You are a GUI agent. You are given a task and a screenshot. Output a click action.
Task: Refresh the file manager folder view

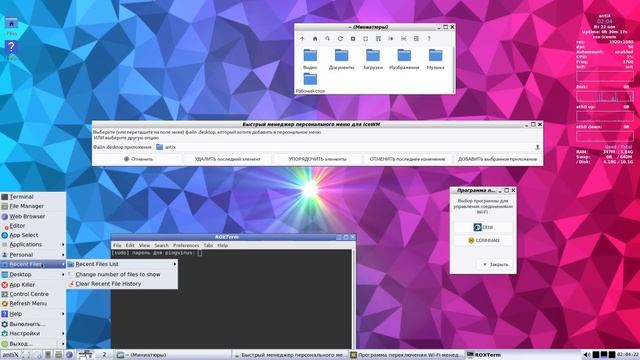[x=340, y=38]
